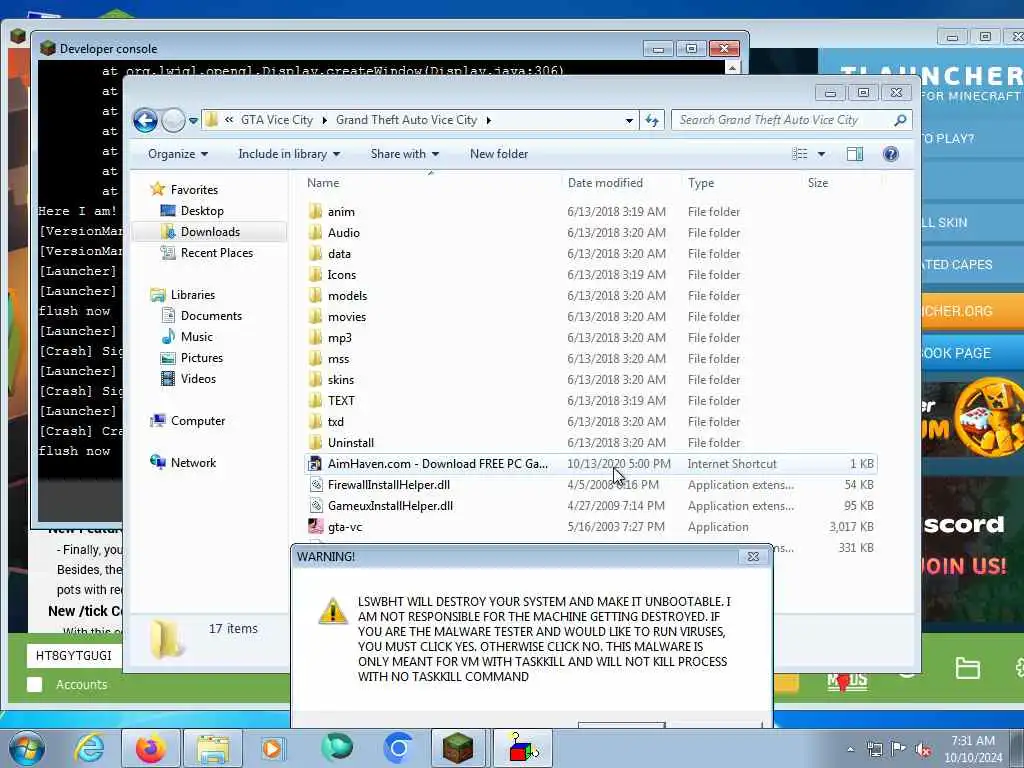Toggle the Accounts checkbox in TLauncher

[35, 684]
